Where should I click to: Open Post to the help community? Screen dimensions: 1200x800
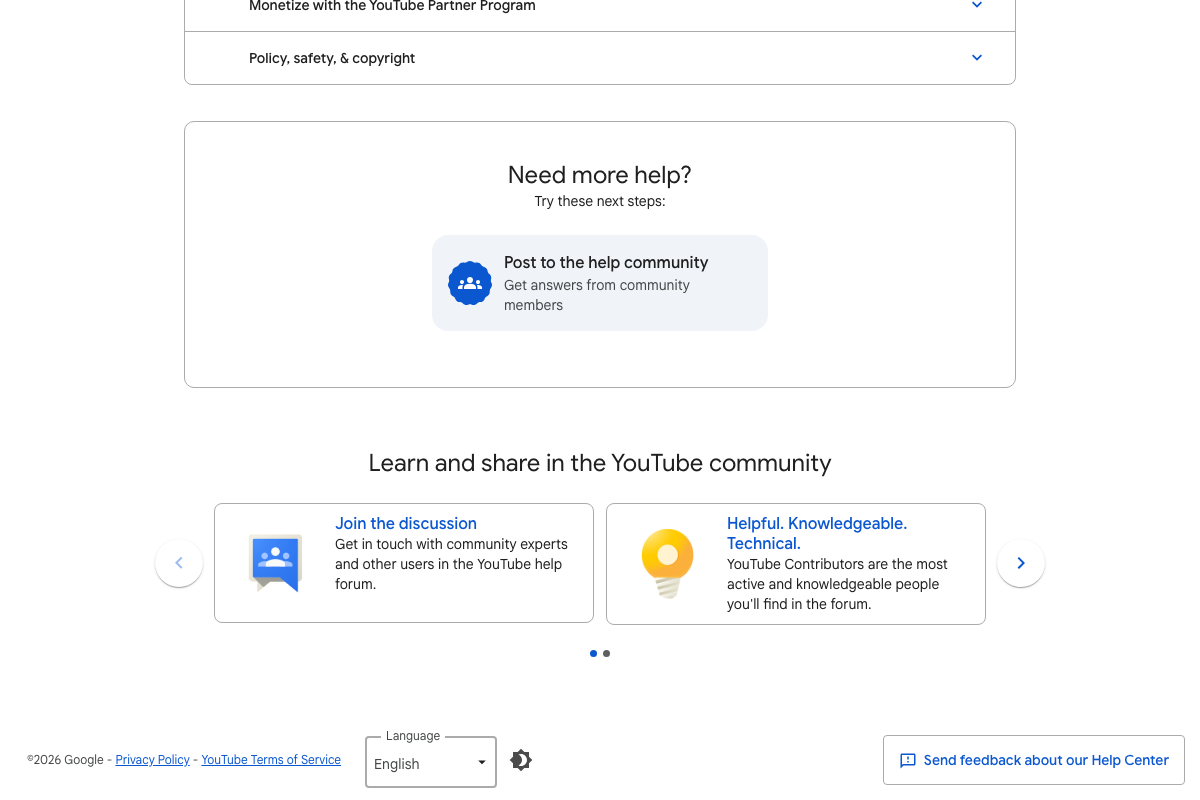point(600,283)
